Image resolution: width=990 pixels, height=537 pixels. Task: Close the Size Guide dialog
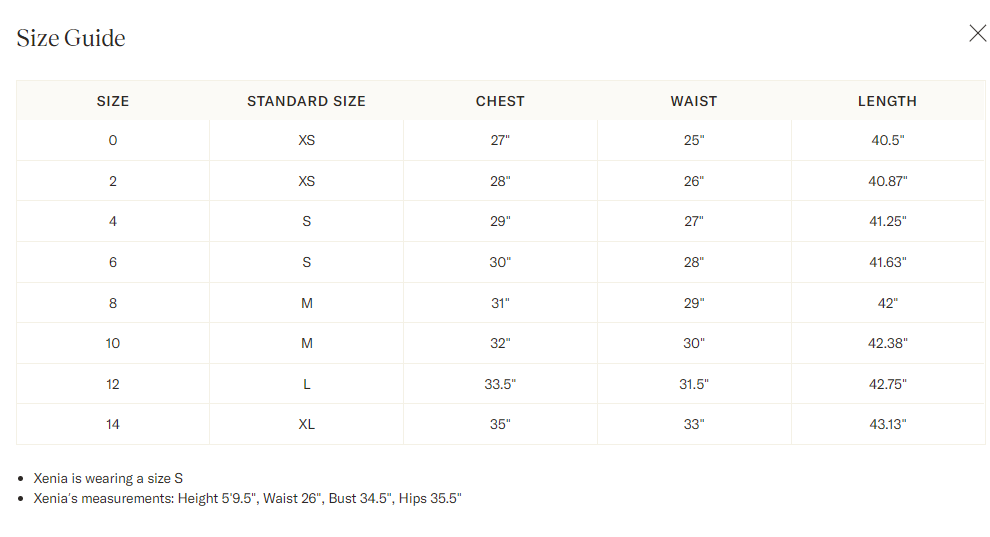point(977,33)
